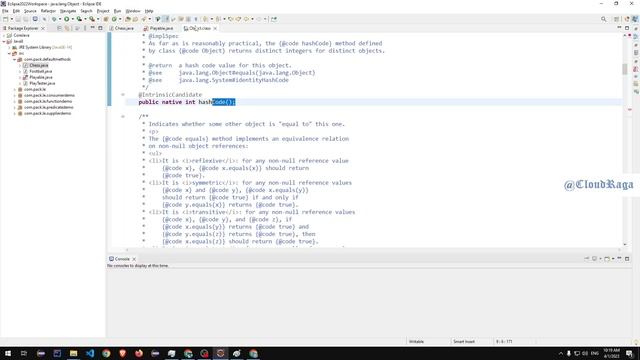Open the File menu

(5, 11)
